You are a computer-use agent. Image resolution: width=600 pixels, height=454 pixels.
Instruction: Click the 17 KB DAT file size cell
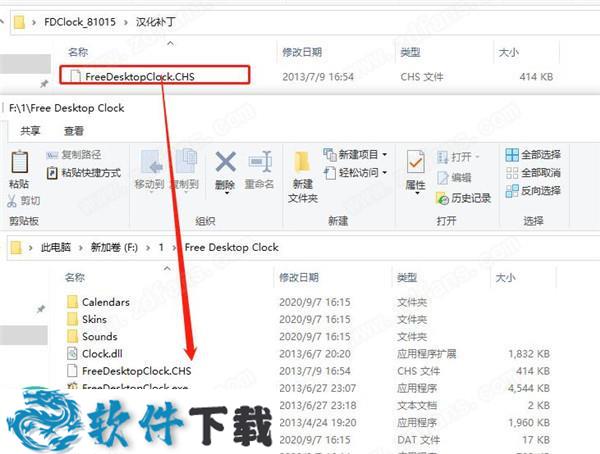click(536, 440)
